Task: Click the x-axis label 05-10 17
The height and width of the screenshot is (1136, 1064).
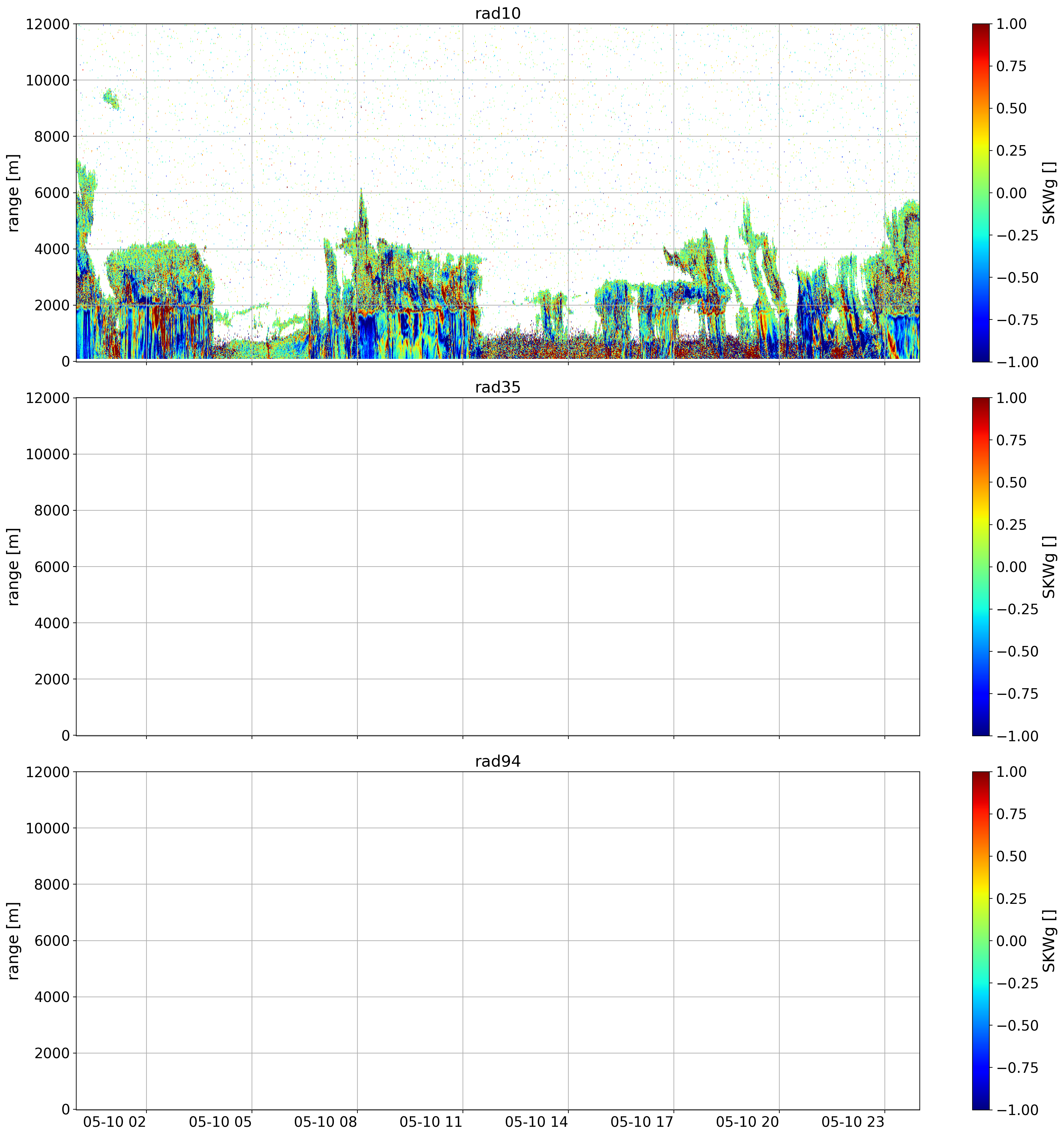Action: 642,1122
